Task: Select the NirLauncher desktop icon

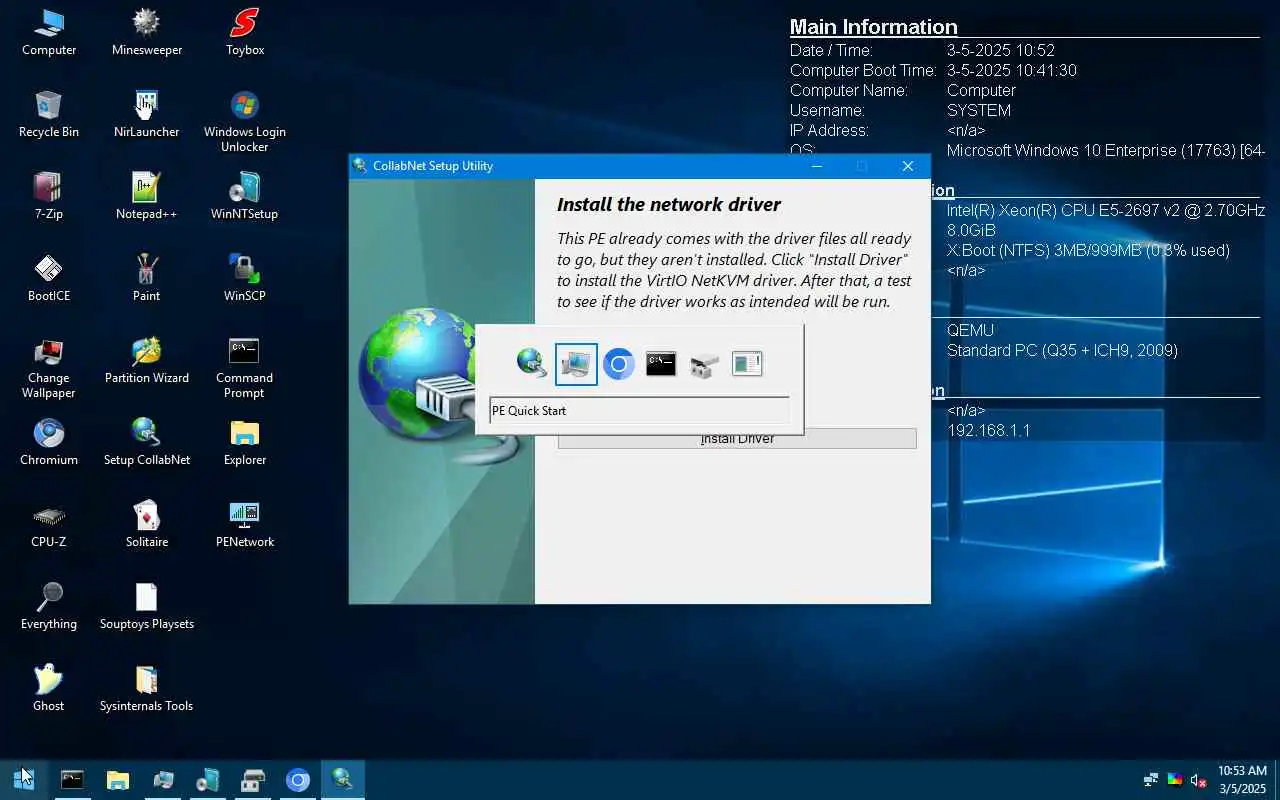Action: click(146, 114)
